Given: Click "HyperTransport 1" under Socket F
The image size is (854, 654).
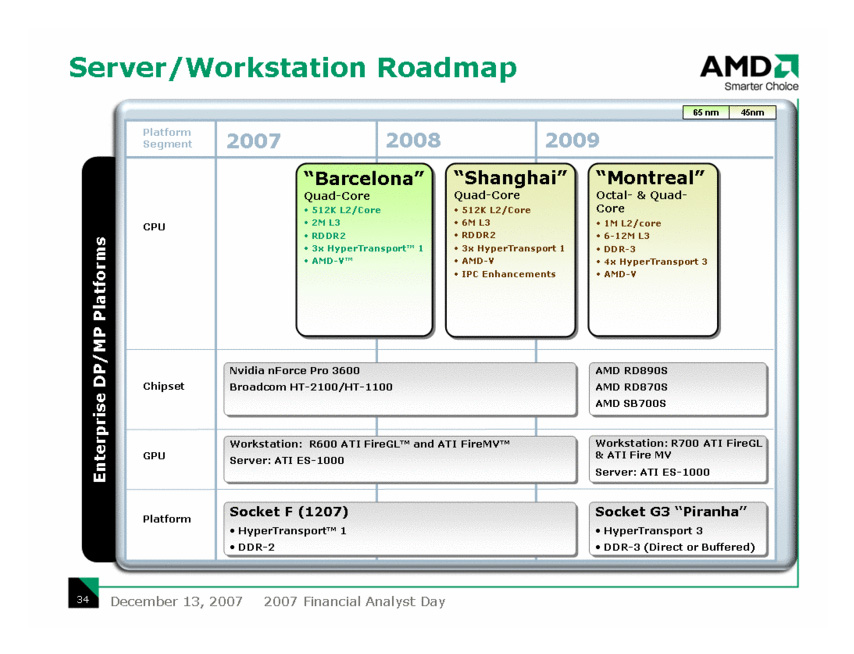Looking at the screenshot, I should [292, 531].
